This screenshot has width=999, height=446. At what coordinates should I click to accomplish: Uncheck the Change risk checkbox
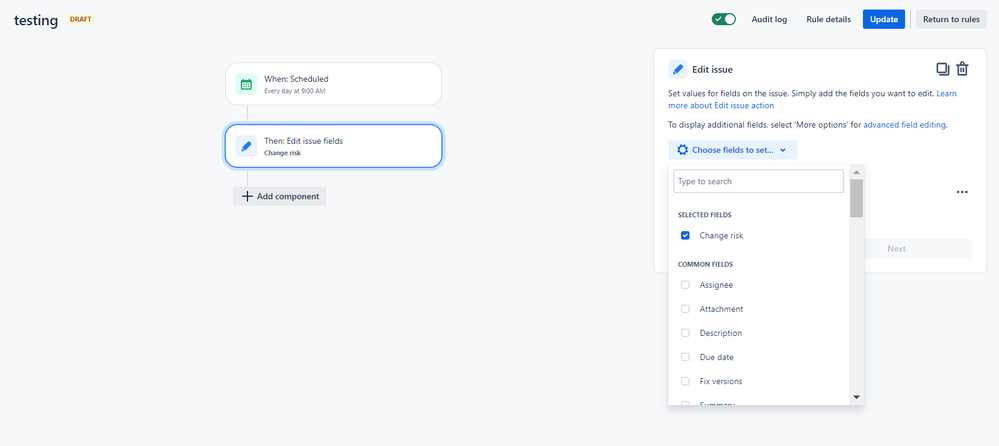(685, 236)
